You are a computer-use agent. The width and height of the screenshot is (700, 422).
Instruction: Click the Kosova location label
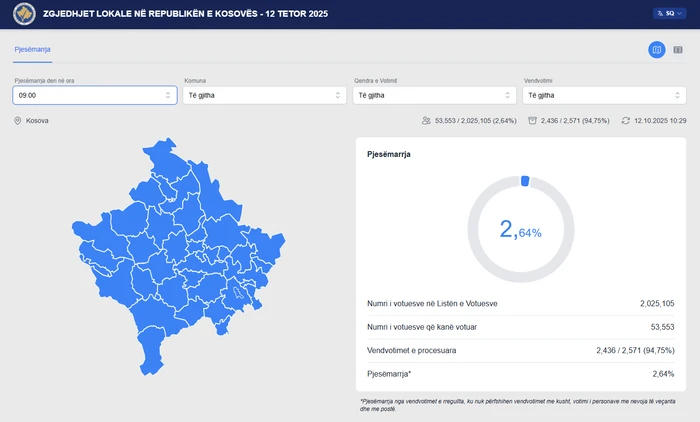pos(37,121)
